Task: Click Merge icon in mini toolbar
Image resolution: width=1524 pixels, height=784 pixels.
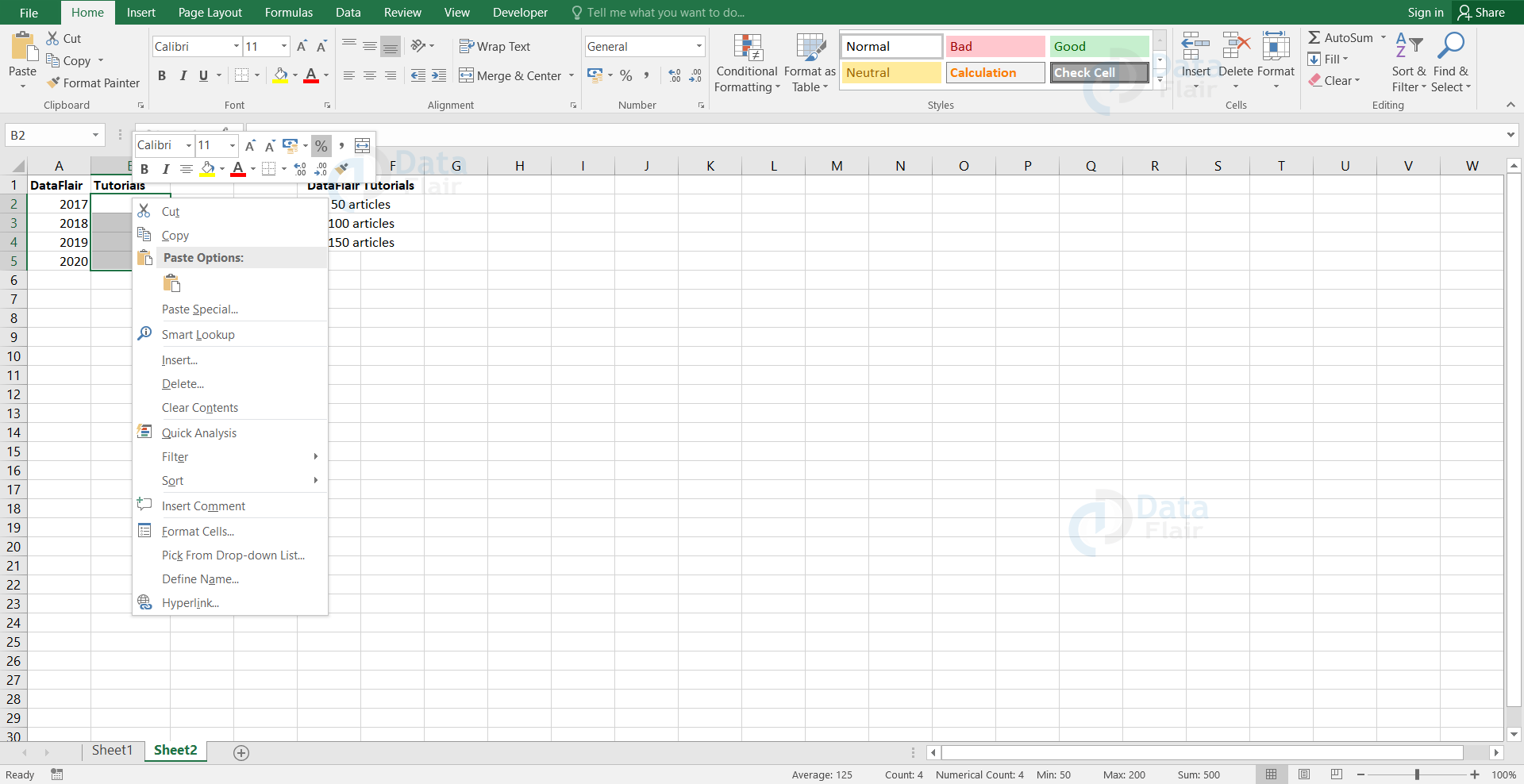Action: tap(362, 145)
